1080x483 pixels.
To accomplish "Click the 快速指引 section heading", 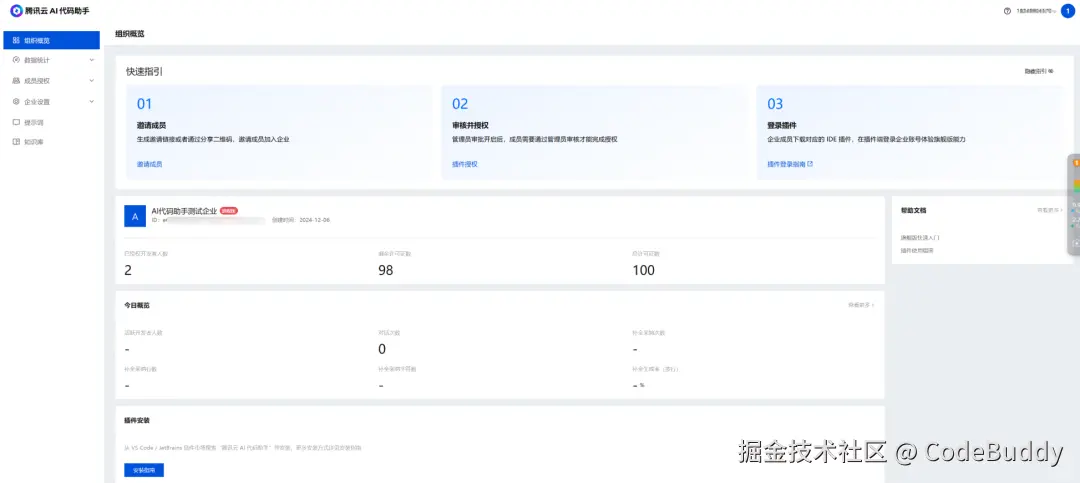I will [144, 72].
